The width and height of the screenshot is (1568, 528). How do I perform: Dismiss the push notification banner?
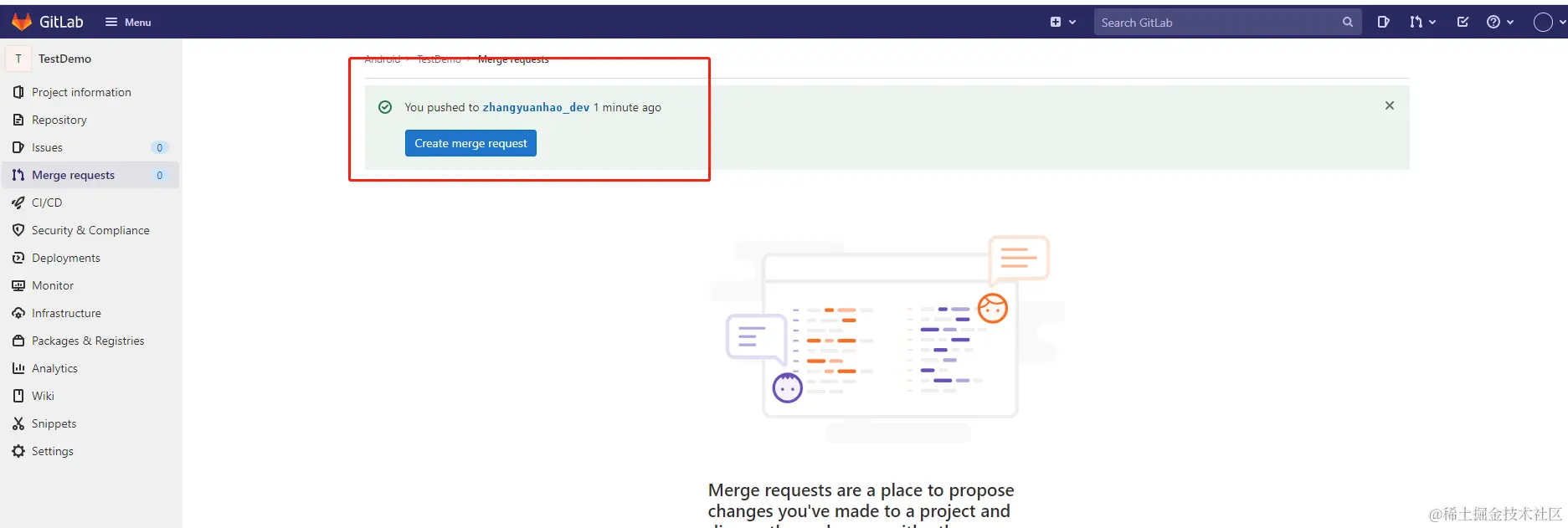[x=1390, y=105]
